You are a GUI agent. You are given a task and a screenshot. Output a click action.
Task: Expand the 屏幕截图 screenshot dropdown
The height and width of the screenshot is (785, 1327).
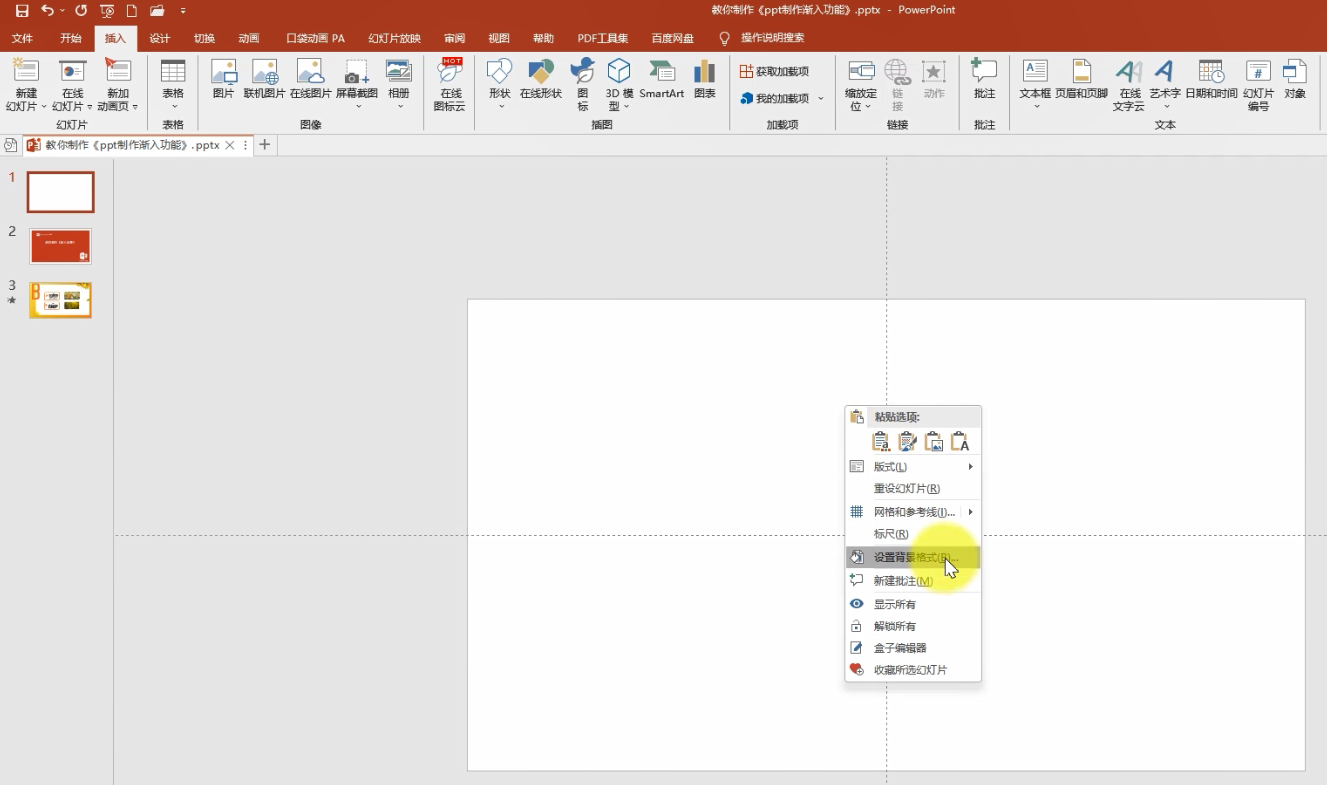tap(357, 106)
